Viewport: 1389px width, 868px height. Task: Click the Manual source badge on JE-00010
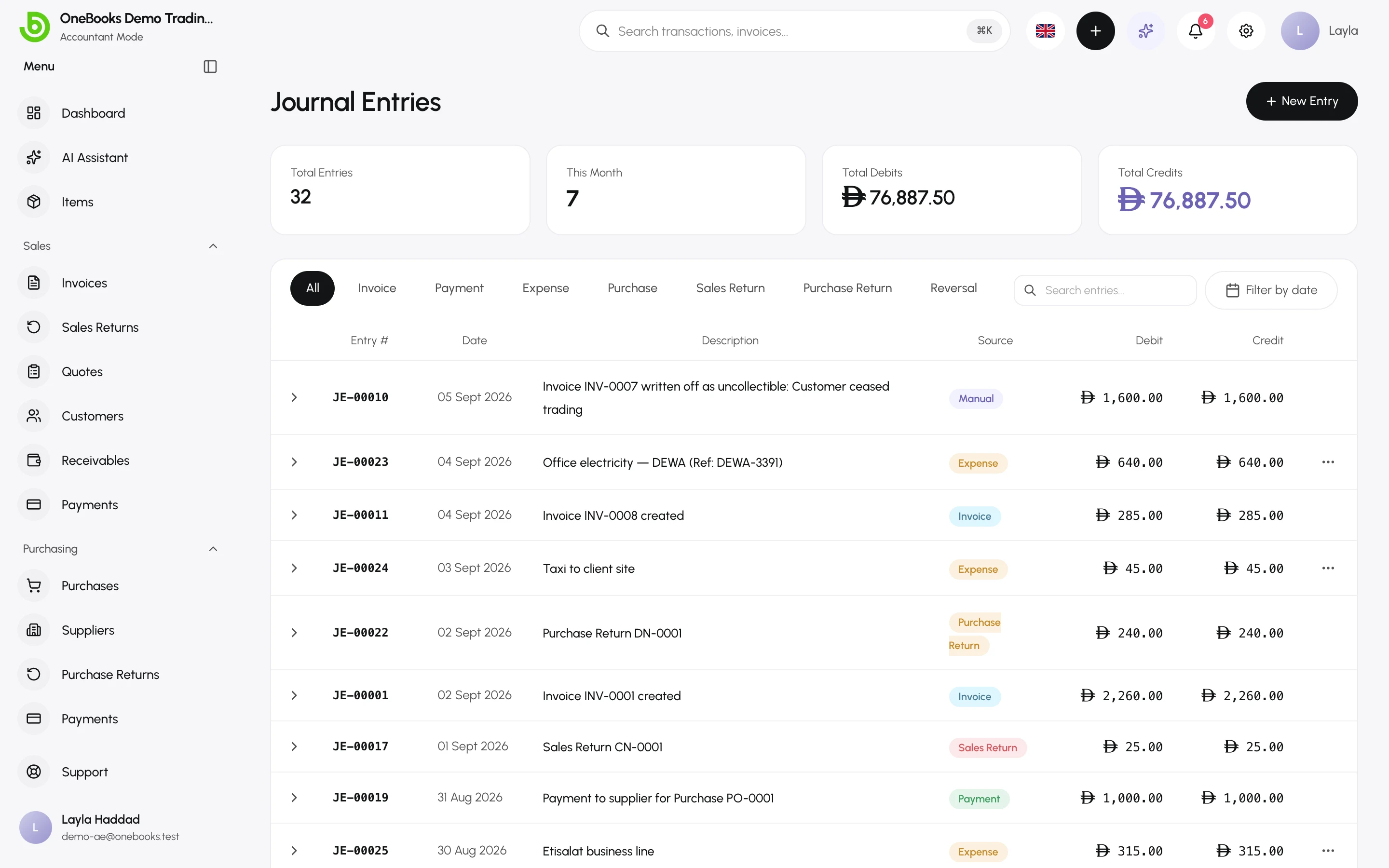pos(976,398)
